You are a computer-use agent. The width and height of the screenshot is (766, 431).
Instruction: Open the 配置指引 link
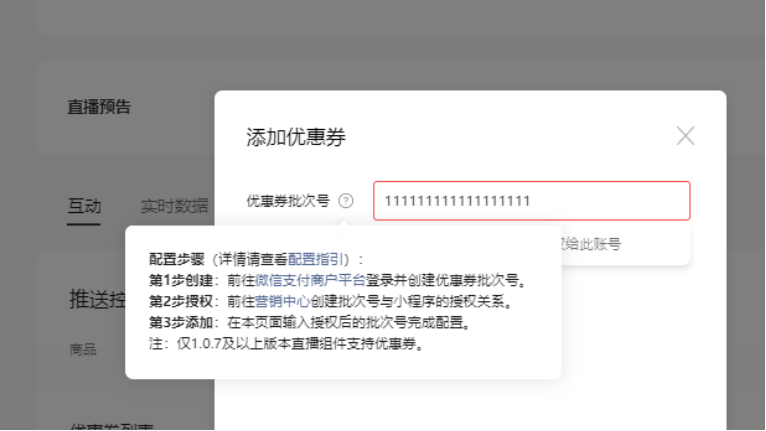point(314,259)
